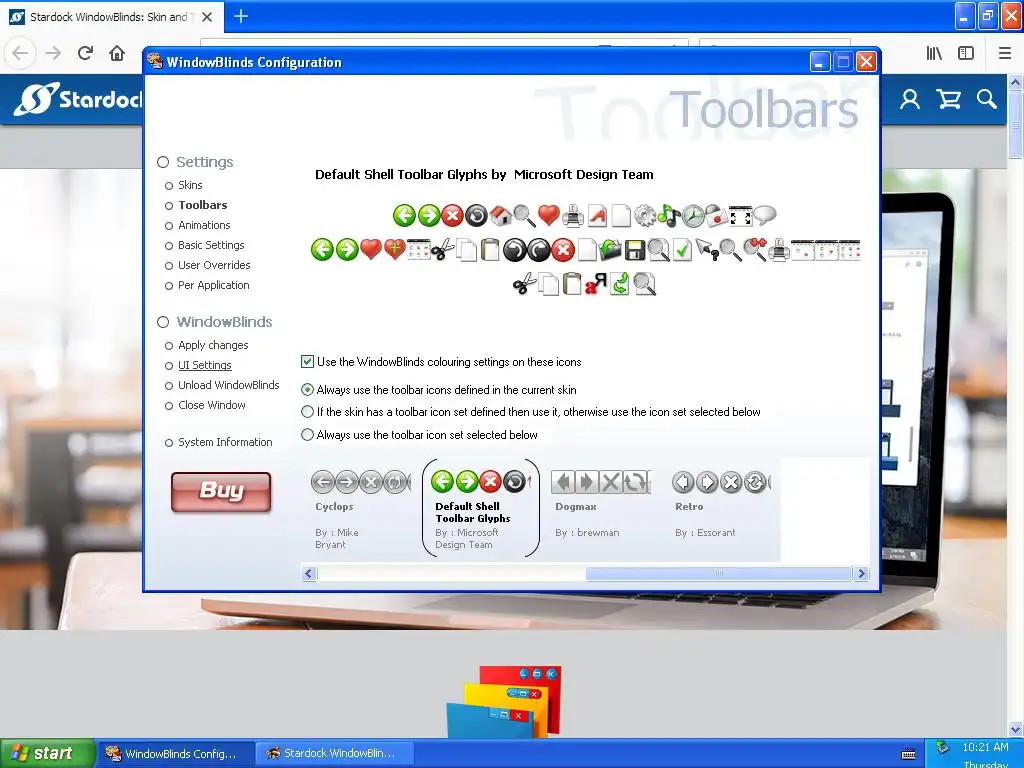This screenshot has height=768, width=1024.
Task: Open Firefox hamburger menu
Action: coord(1005,53)
